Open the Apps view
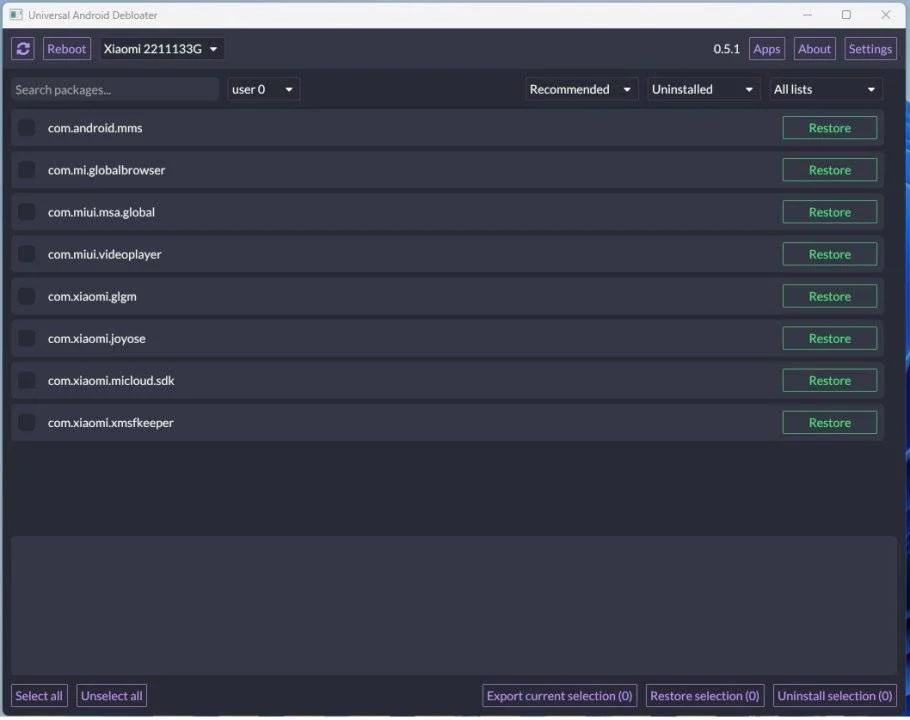 [x=766, y=49]
